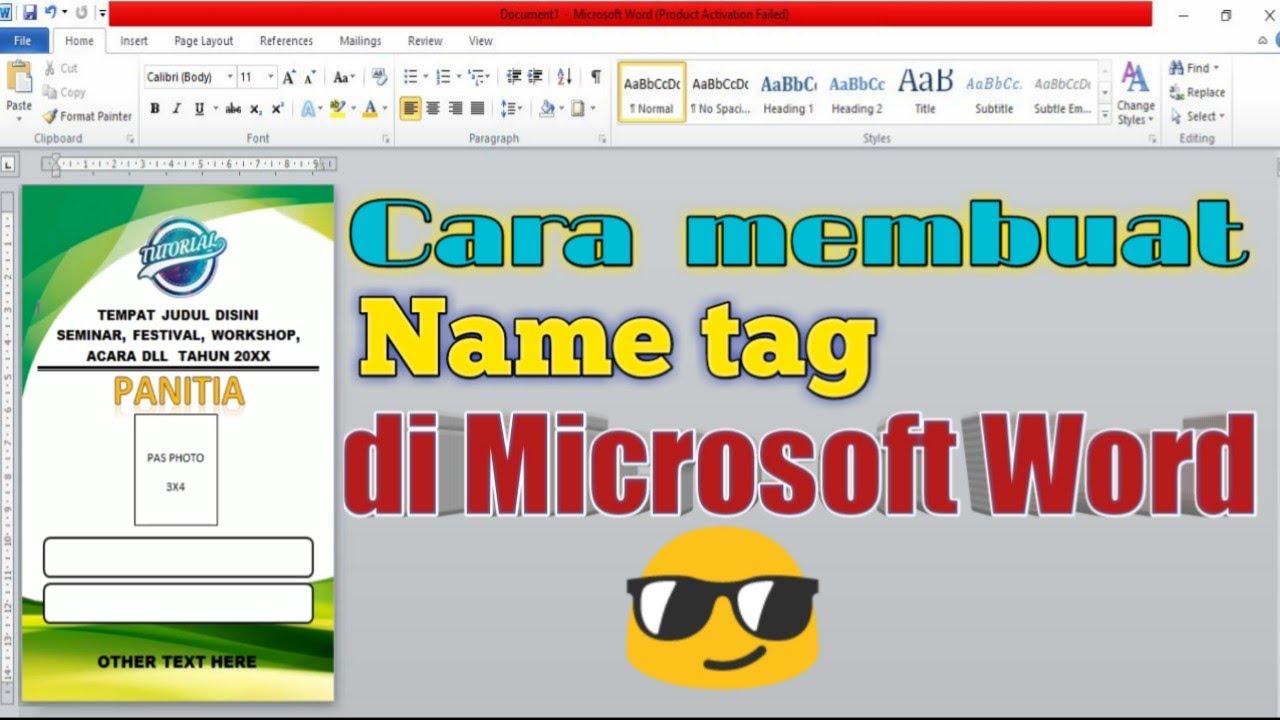
Task: Center the paragraph text
Action: (x=433, y=109)
